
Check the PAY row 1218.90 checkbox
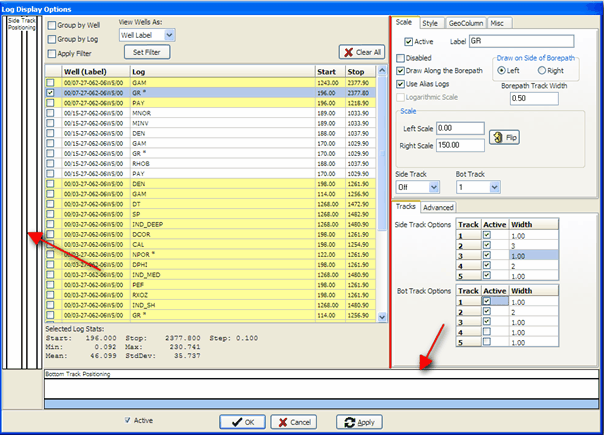point(50,103)
